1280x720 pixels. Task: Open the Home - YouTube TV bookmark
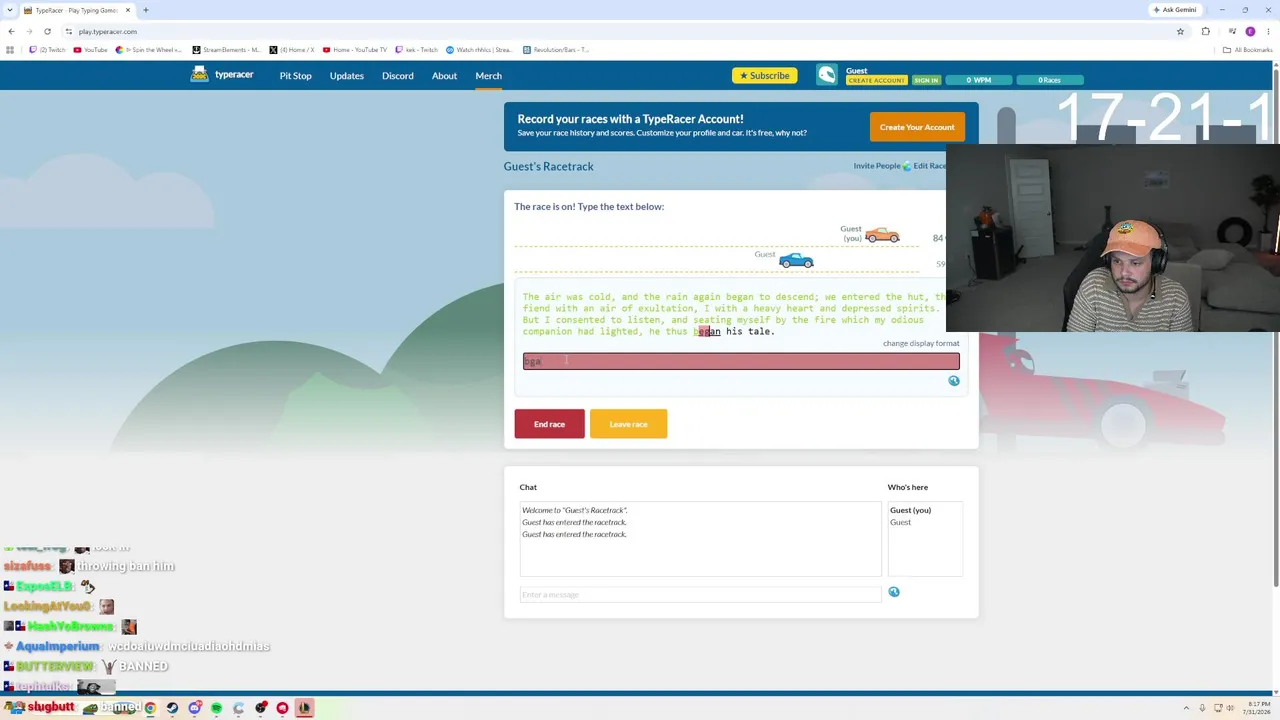click(x=355, y=50)
